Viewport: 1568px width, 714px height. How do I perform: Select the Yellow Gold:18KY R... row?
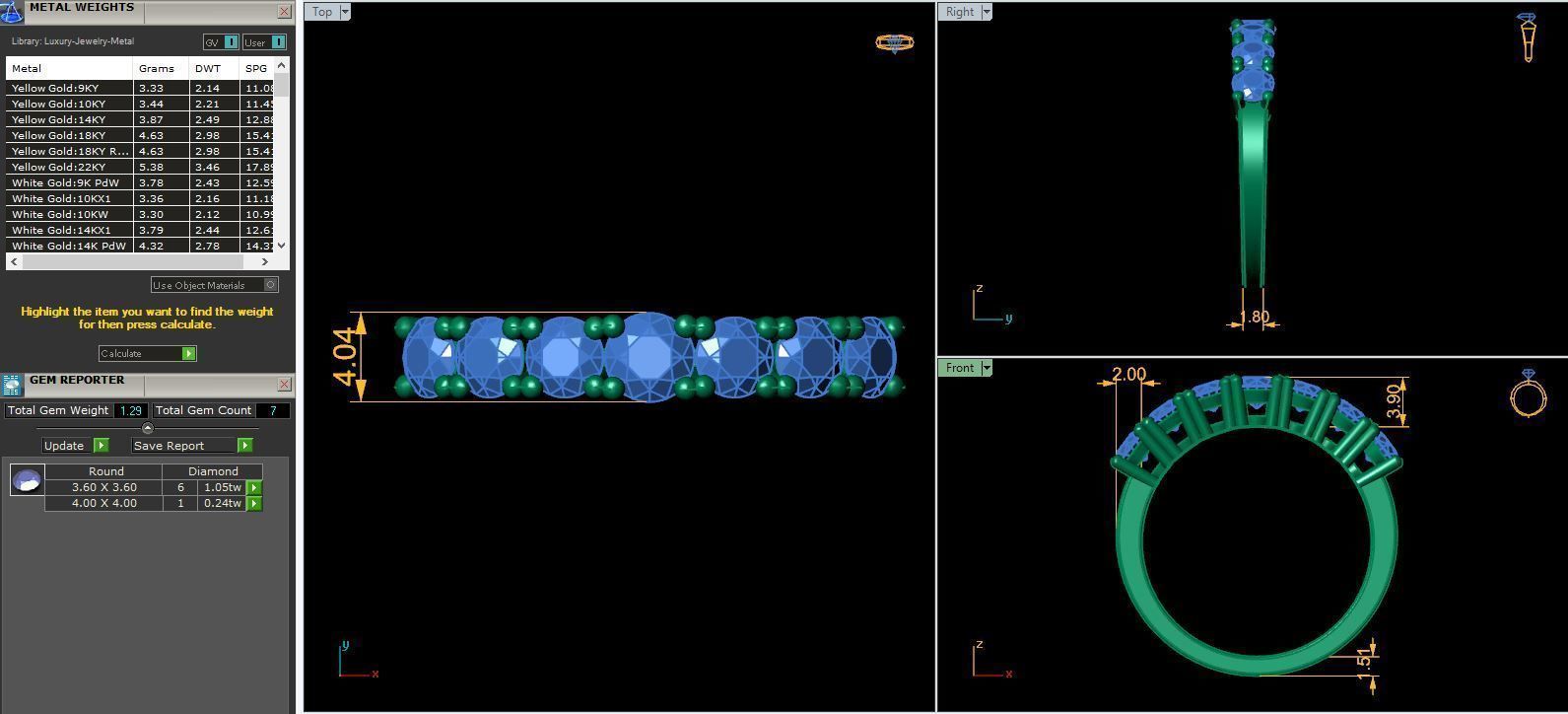[140, 151]
